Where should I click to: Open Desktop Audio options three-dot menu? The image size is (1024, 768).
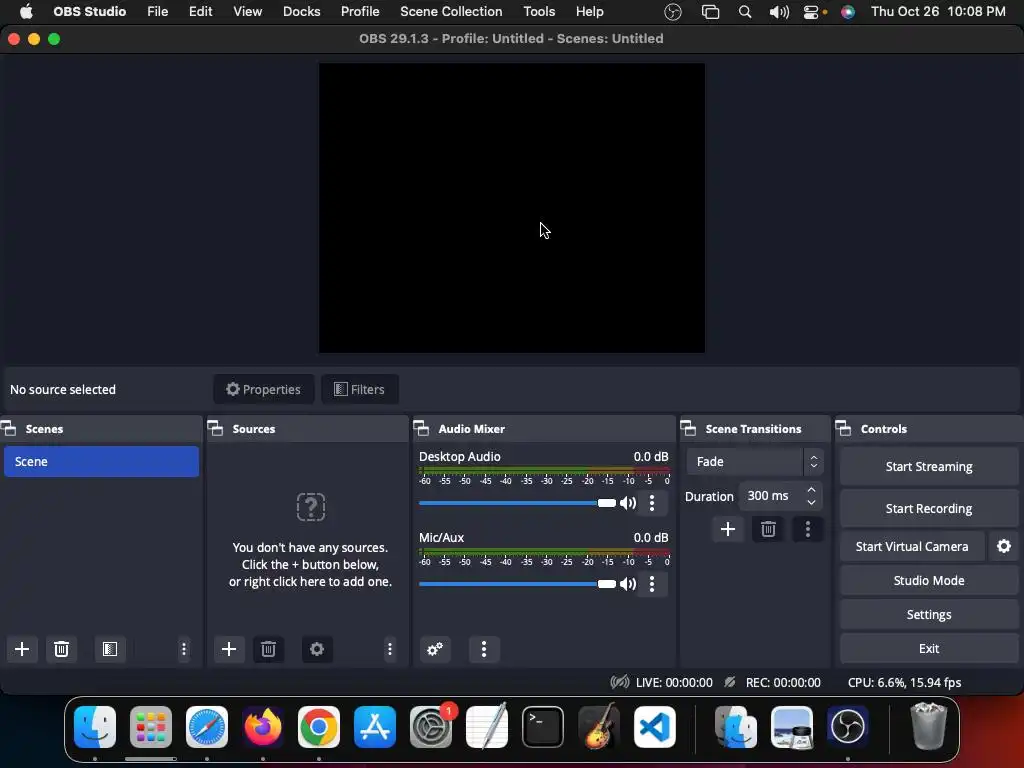(652, 503)
